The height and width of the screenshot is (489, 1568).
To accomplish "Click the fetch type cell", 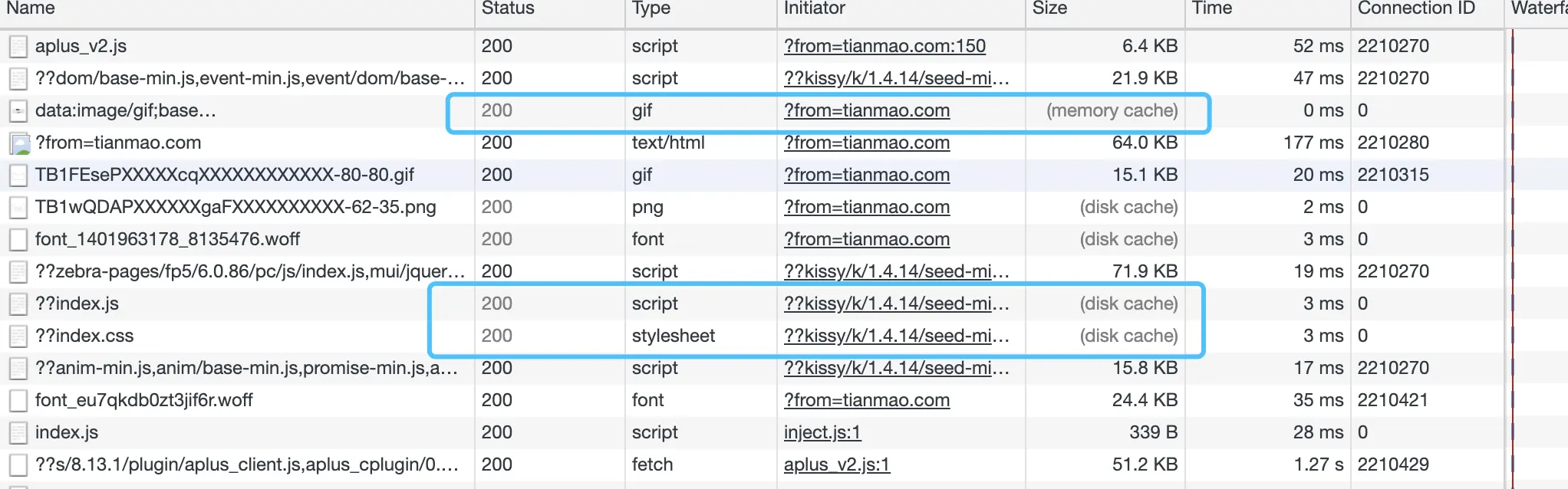I will tap(652, 464).
